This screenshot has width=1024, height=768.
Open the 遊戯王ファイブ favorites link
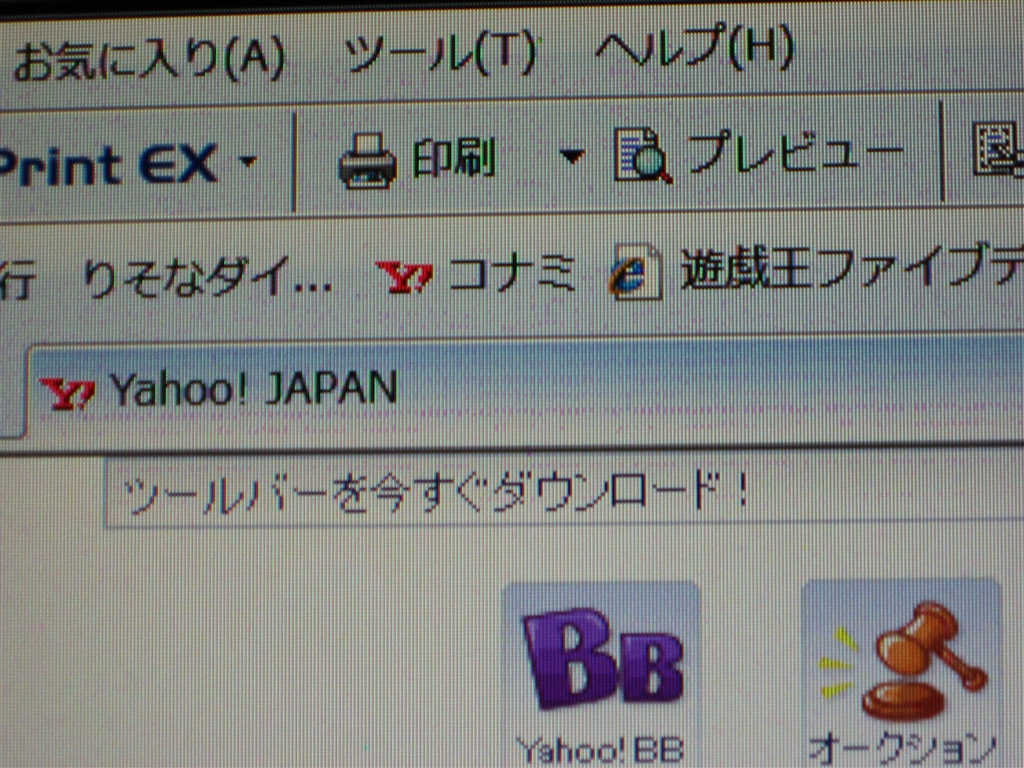[x=852, y=268]
